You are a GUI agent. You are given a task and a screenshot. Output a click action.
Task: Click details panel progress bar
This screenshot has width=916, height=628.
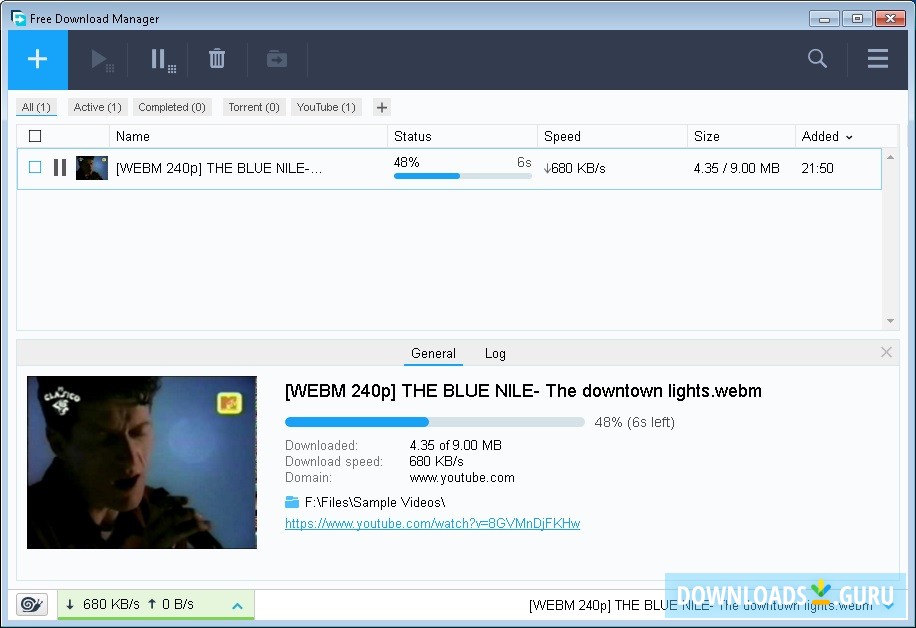435,422
